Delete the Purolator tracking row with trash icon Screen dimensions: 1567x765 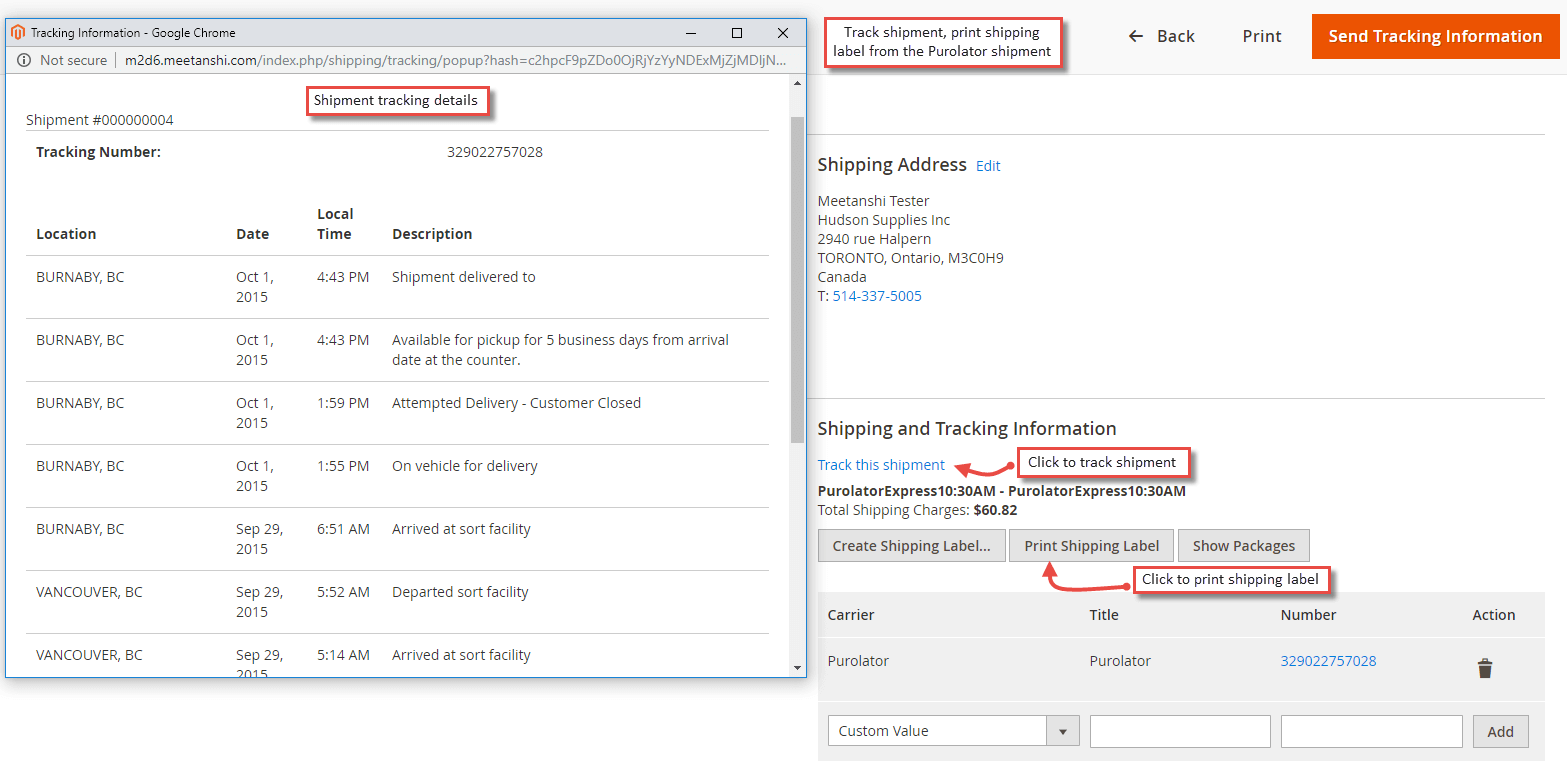1485,668
